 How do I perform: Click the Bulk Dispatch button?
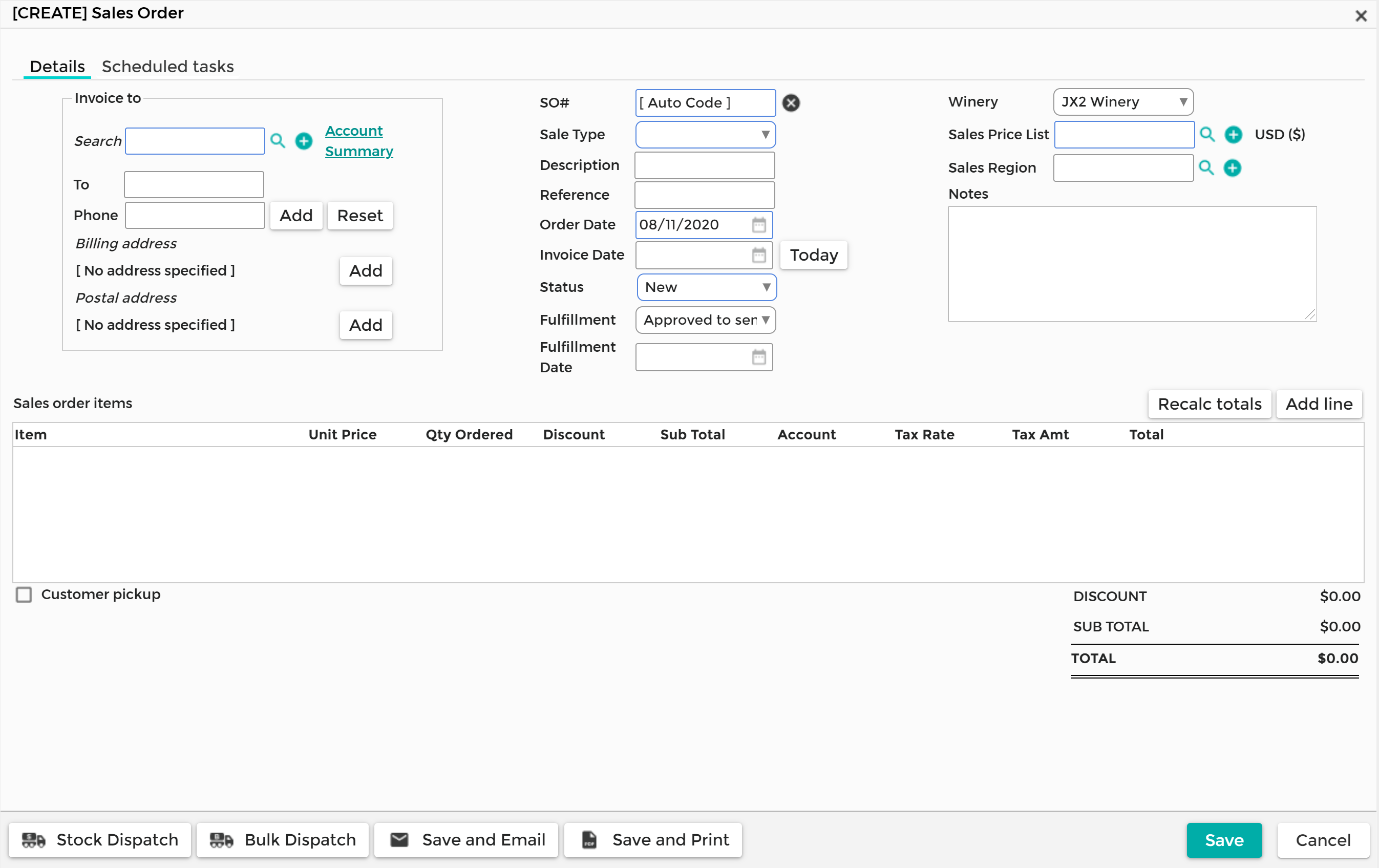pyautogui.click(x=282, y=839)
